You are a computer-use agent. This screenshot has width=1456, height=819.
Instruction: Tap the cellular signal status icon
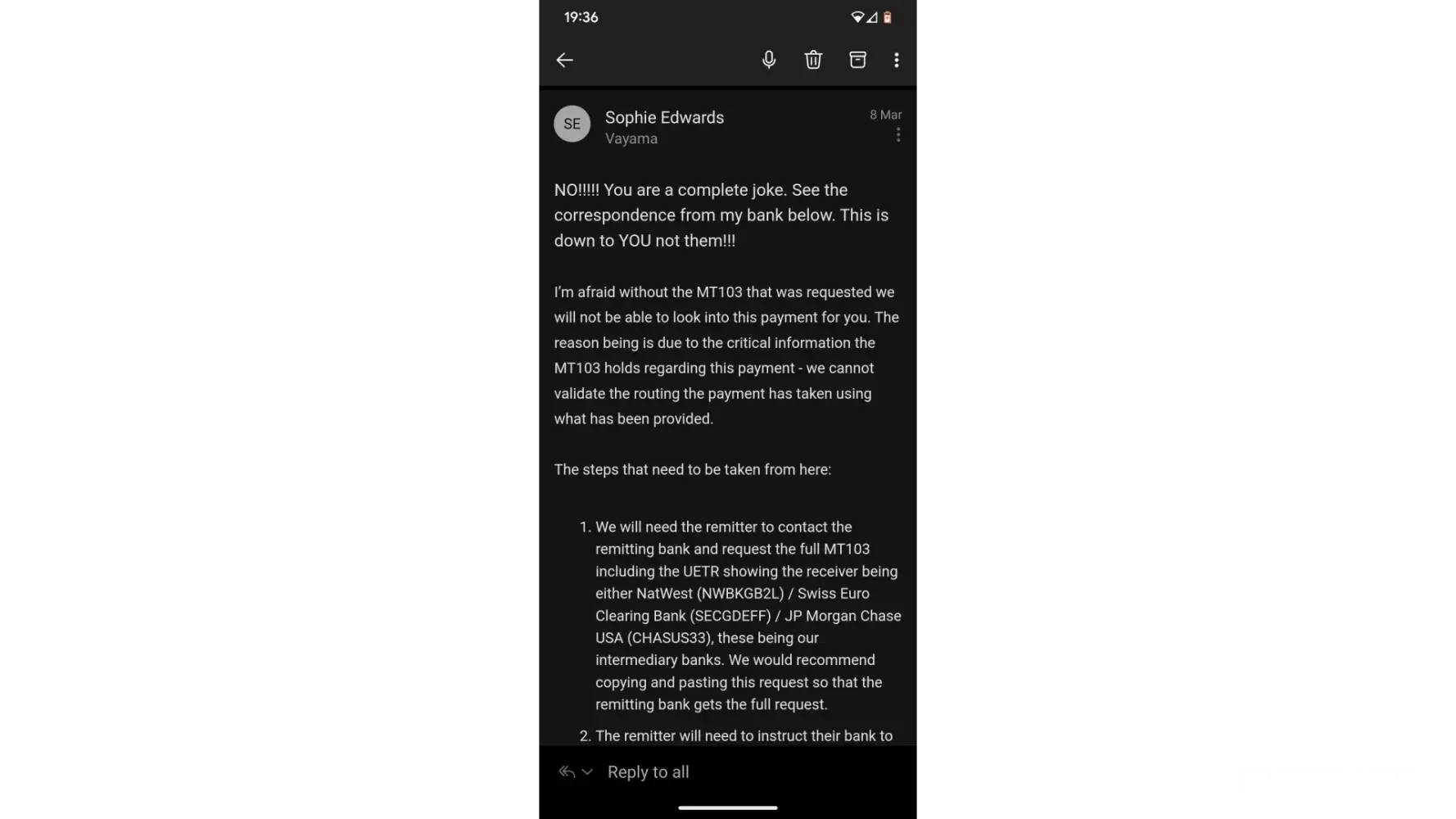[x=872, y=17]
